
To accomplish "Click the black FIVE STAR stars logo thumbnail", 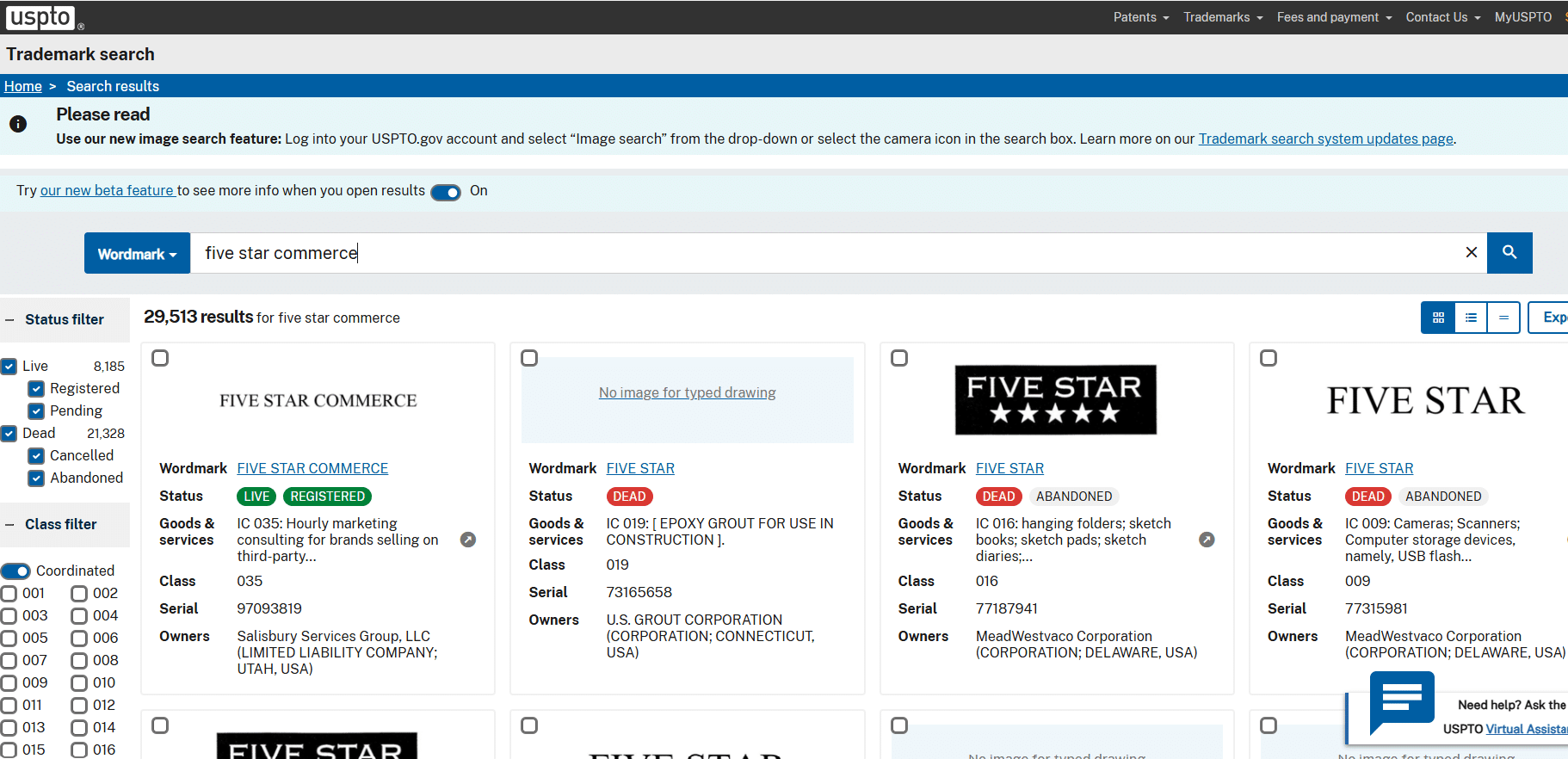I will [x=1056, y=400].
